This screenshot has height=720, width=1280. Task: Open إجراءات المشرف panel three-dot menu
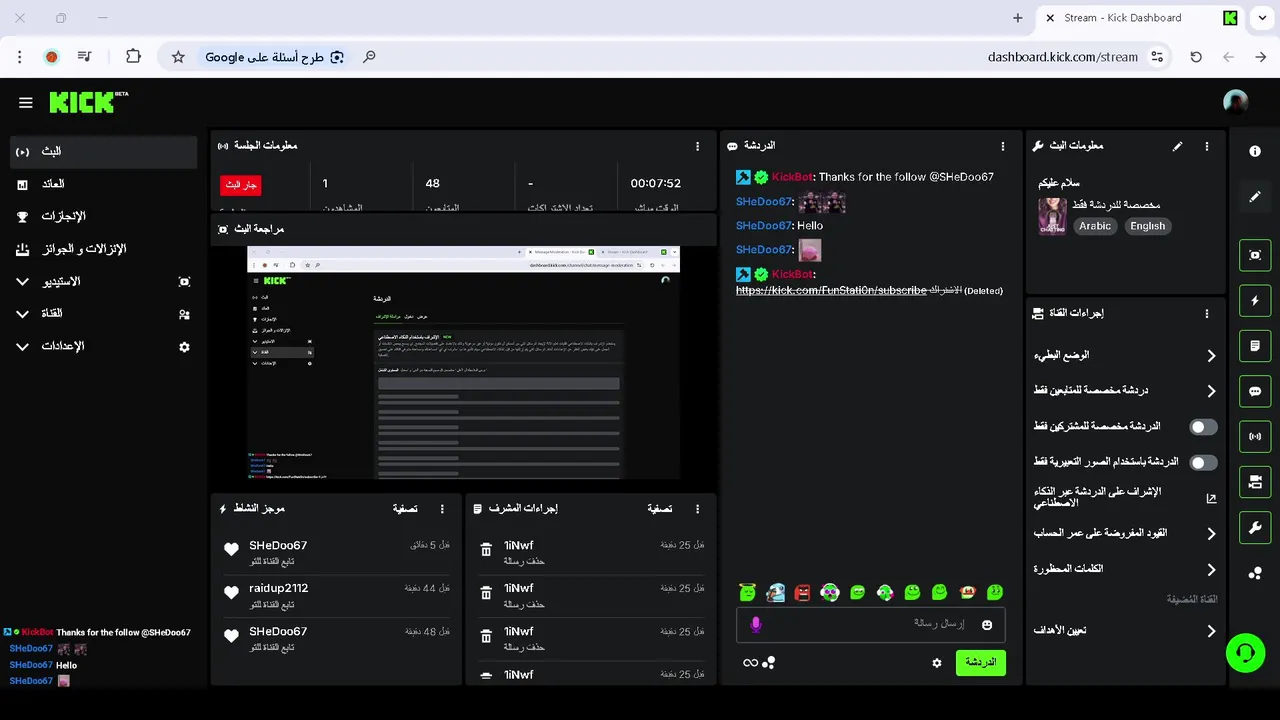coord(698,509)
